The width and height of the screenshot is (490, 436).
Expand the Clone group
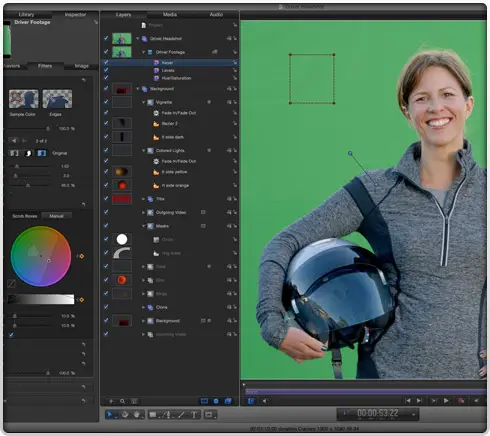click(x=143, y=307)
